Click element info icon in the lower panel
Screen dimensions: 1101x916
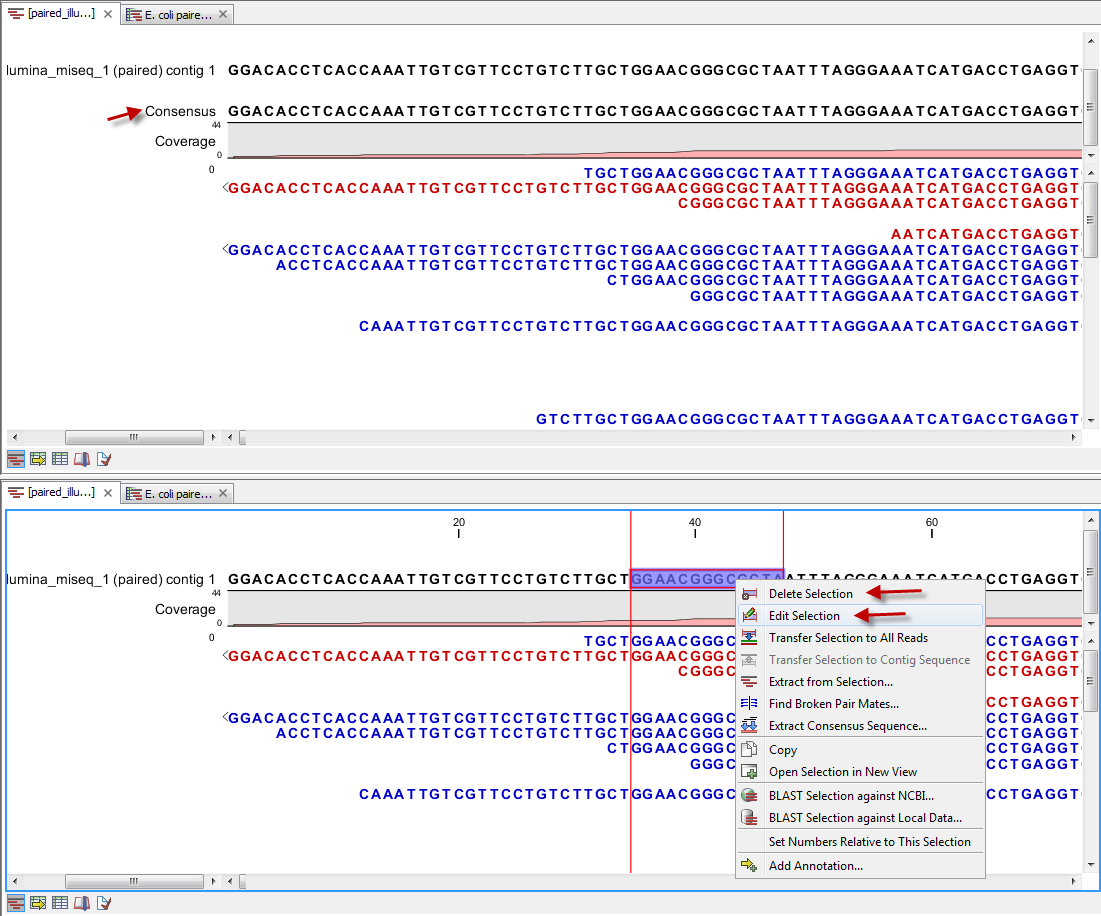point(104,901)
